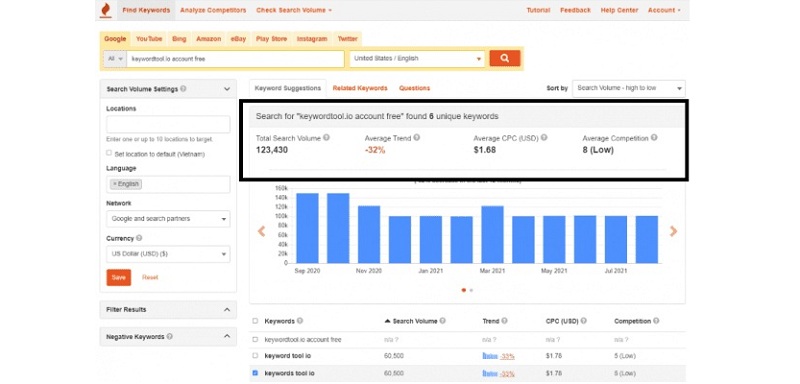Tick checkbox for keyword tool io row

point(255,355)
